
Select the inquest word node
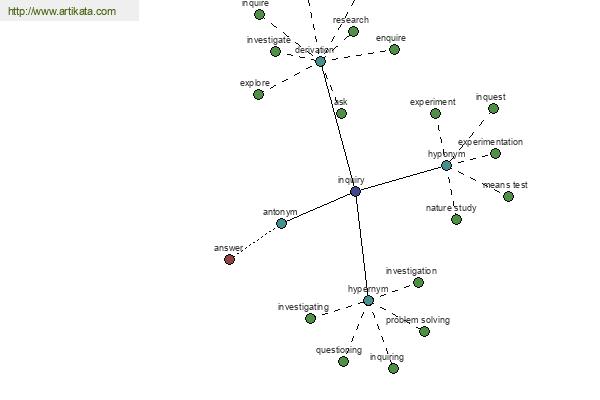(493, 108)
